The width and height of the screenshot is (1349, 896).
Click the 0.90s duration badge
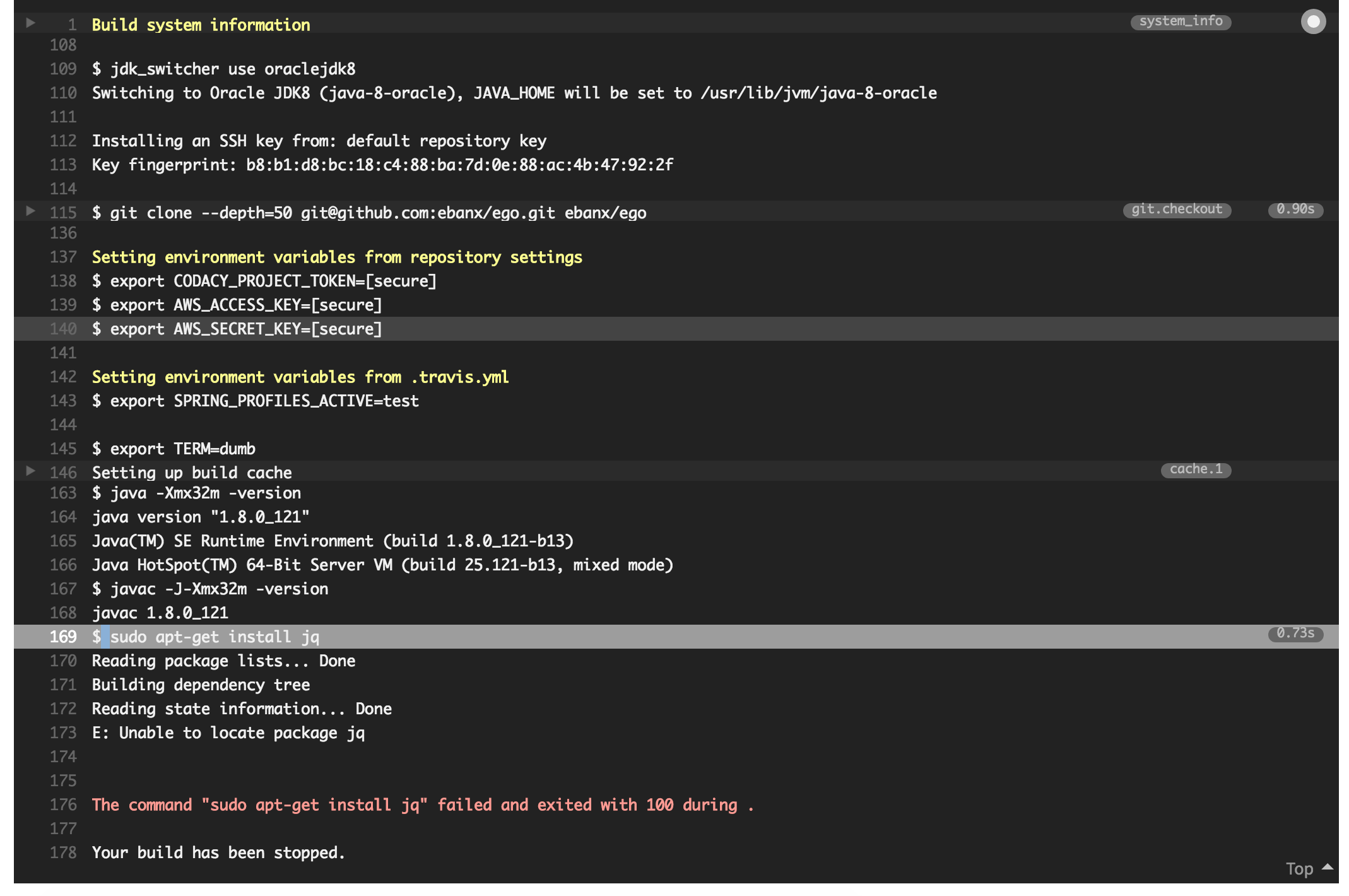pos(1295,209)
